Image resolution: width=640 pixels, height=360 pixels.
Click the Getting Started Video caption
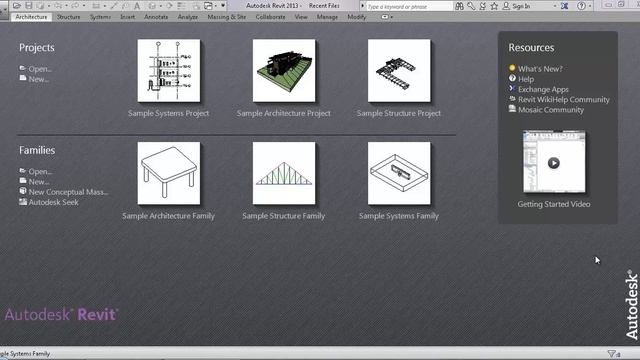coord(554,204)
